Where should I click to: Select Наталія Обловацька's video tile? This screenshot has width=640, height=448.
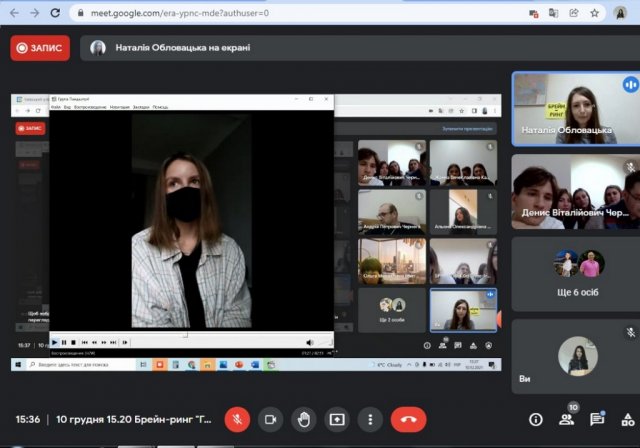(x=575, y=108)
